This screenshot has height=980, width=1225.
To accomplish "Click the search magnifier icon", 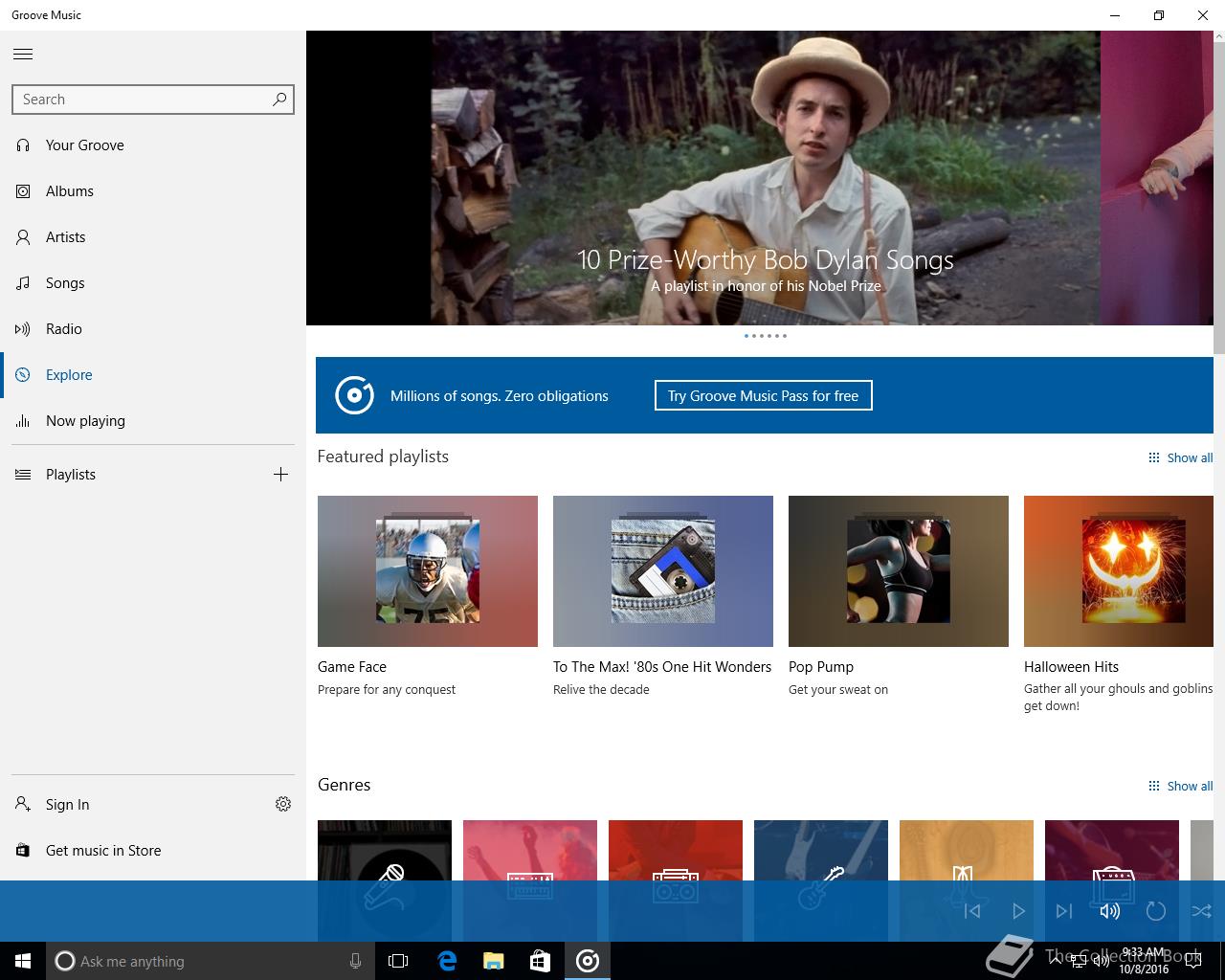I will (279, 99).
